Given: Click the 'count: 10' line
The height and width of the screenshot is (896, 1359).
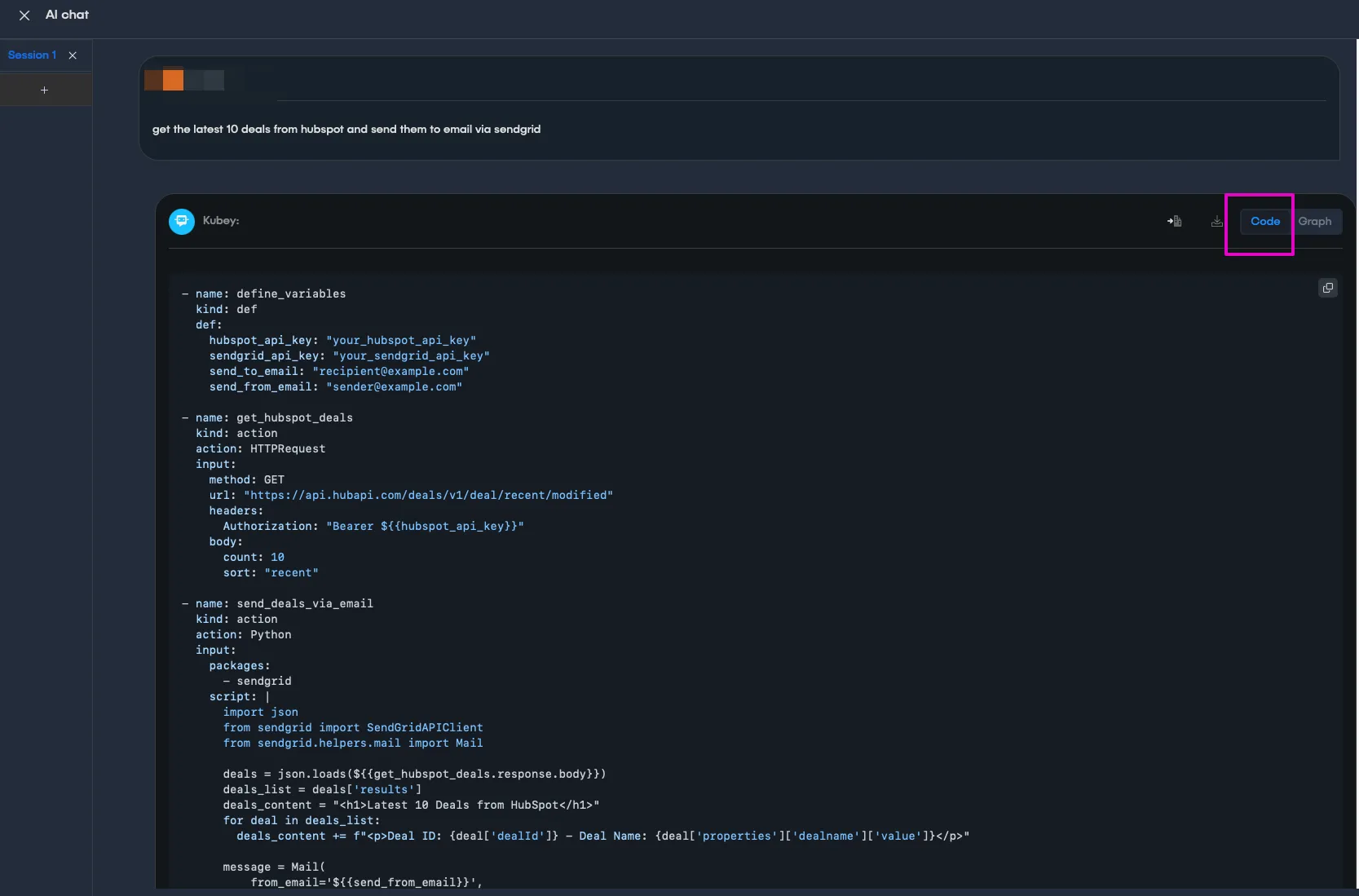Looking at the screenshot, I should (x=254, y=557).
